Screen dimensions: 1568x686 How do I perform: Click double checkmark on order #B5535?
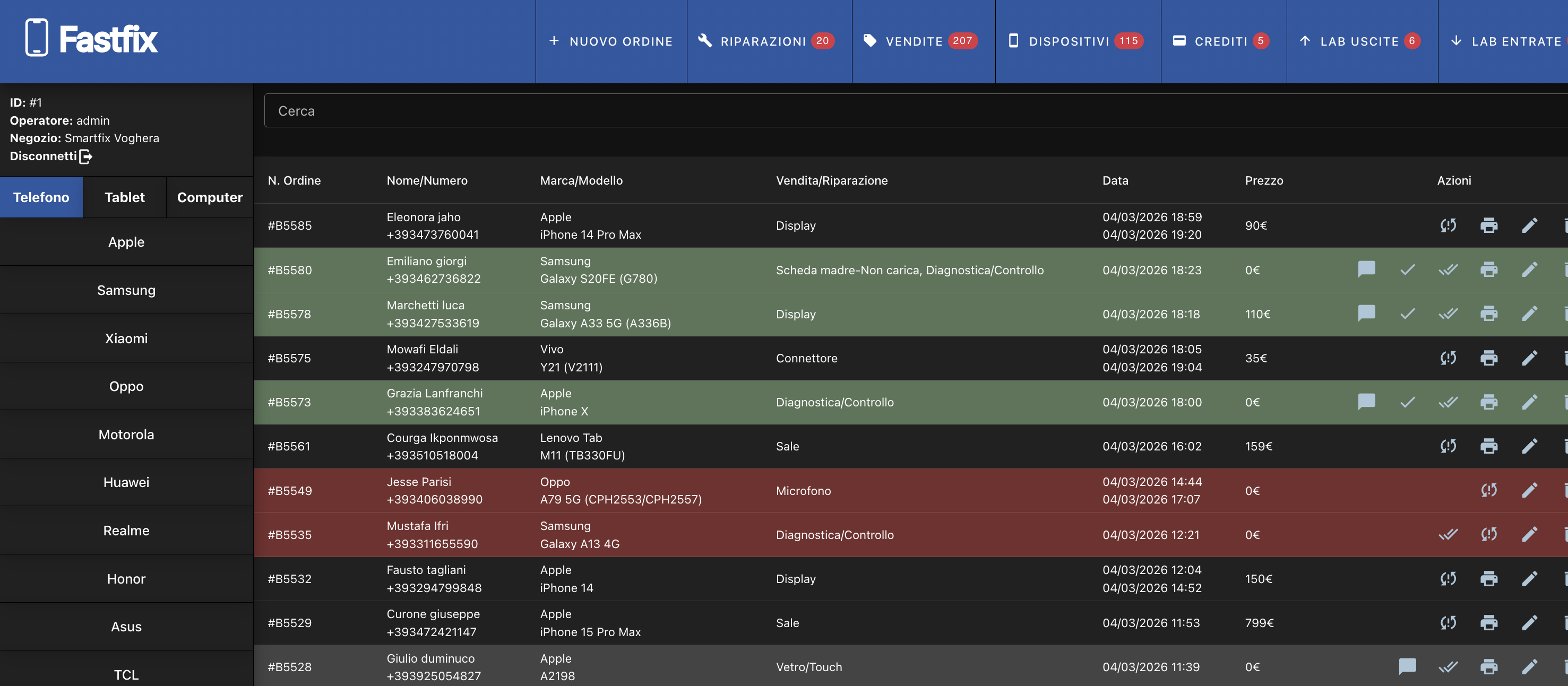tap(1448, 535)
